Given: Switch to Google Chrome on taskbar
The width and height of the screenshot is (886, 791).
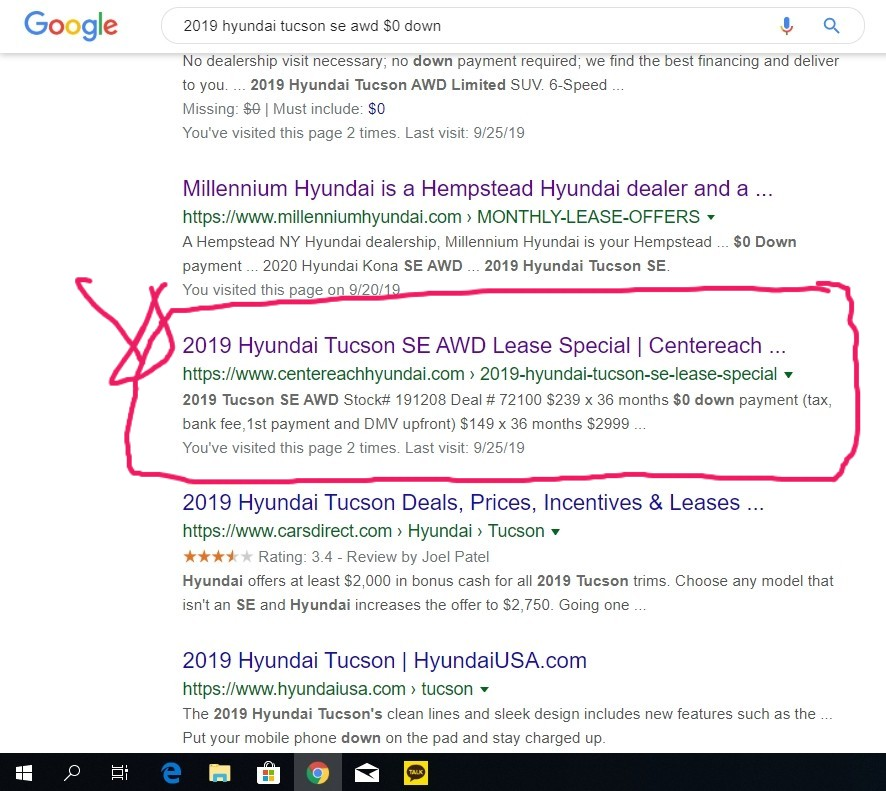Looking at the screenshot, I should 318,772.
